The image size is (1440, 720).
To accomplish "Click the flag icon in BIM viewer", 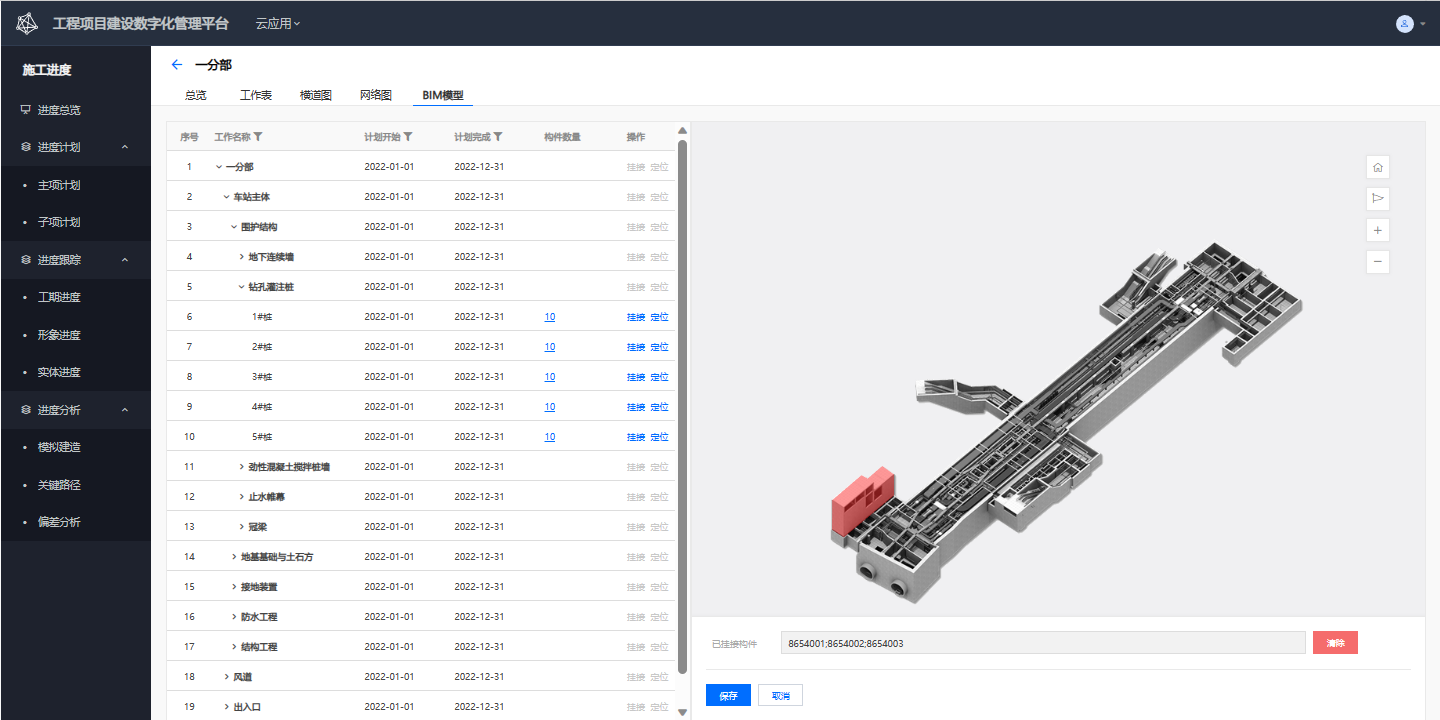I will pyautogui.click(x=1377, y=199).
